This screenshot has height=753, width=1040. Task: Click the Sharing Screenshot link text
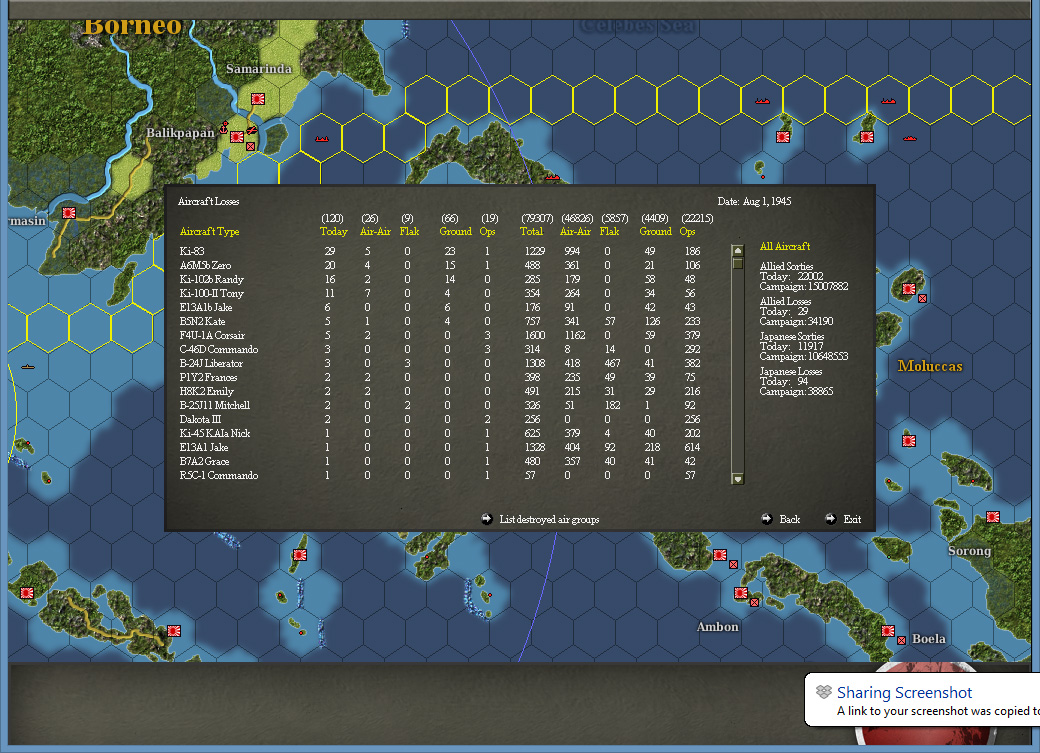(904, 693)
